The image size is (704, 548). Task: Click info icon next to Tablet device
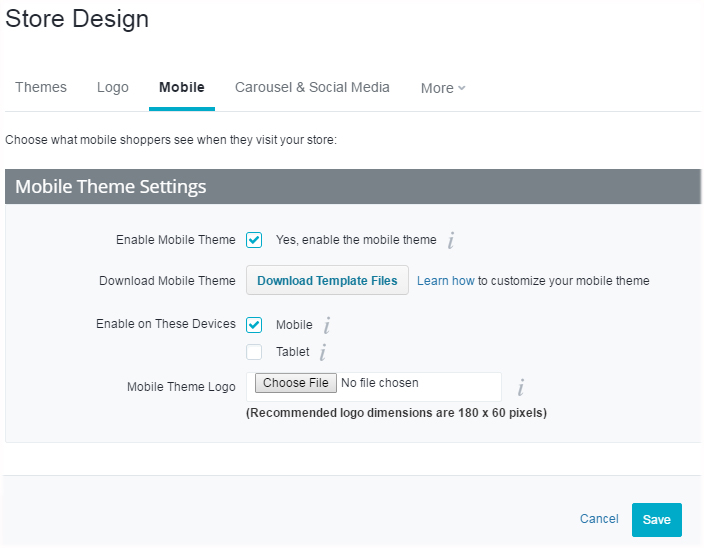(x=323, y=352)
